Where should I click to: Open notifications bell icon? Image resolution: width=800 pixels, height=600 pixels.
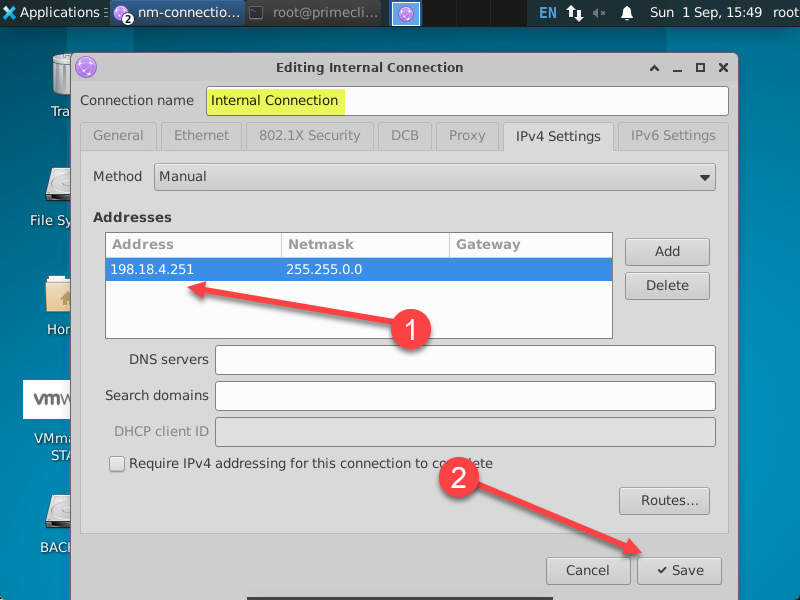(627, 13)
